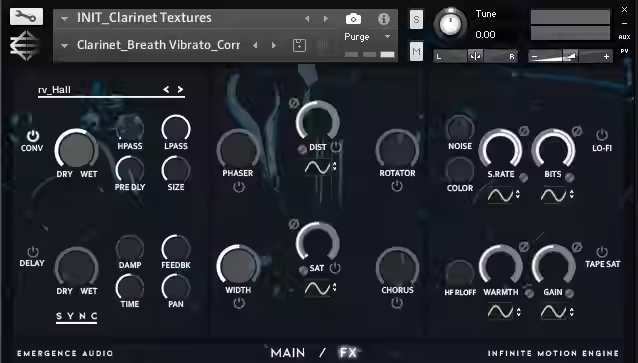This screenshot has height=363, width=638.
Task: Open the GAIN waveform stepper arrows
Action: (x=572, y=312)
